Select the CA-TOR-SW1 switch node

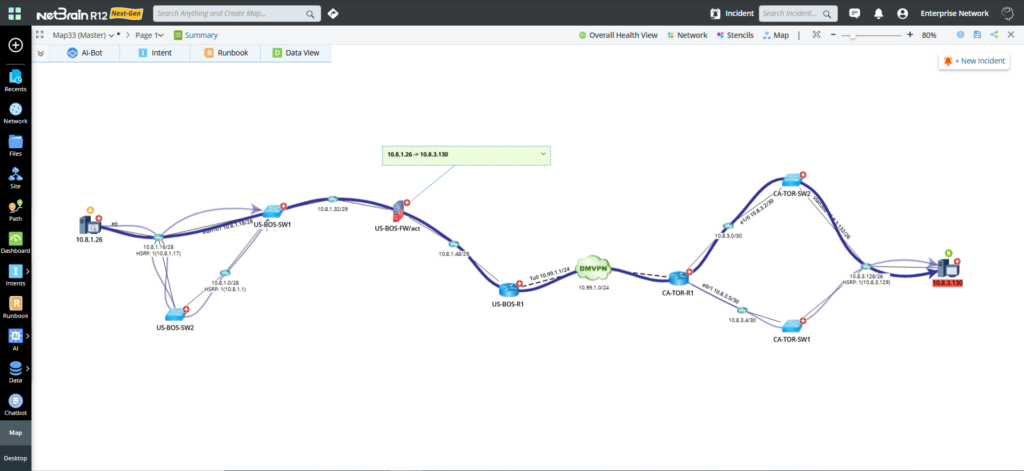click(791, 325)
